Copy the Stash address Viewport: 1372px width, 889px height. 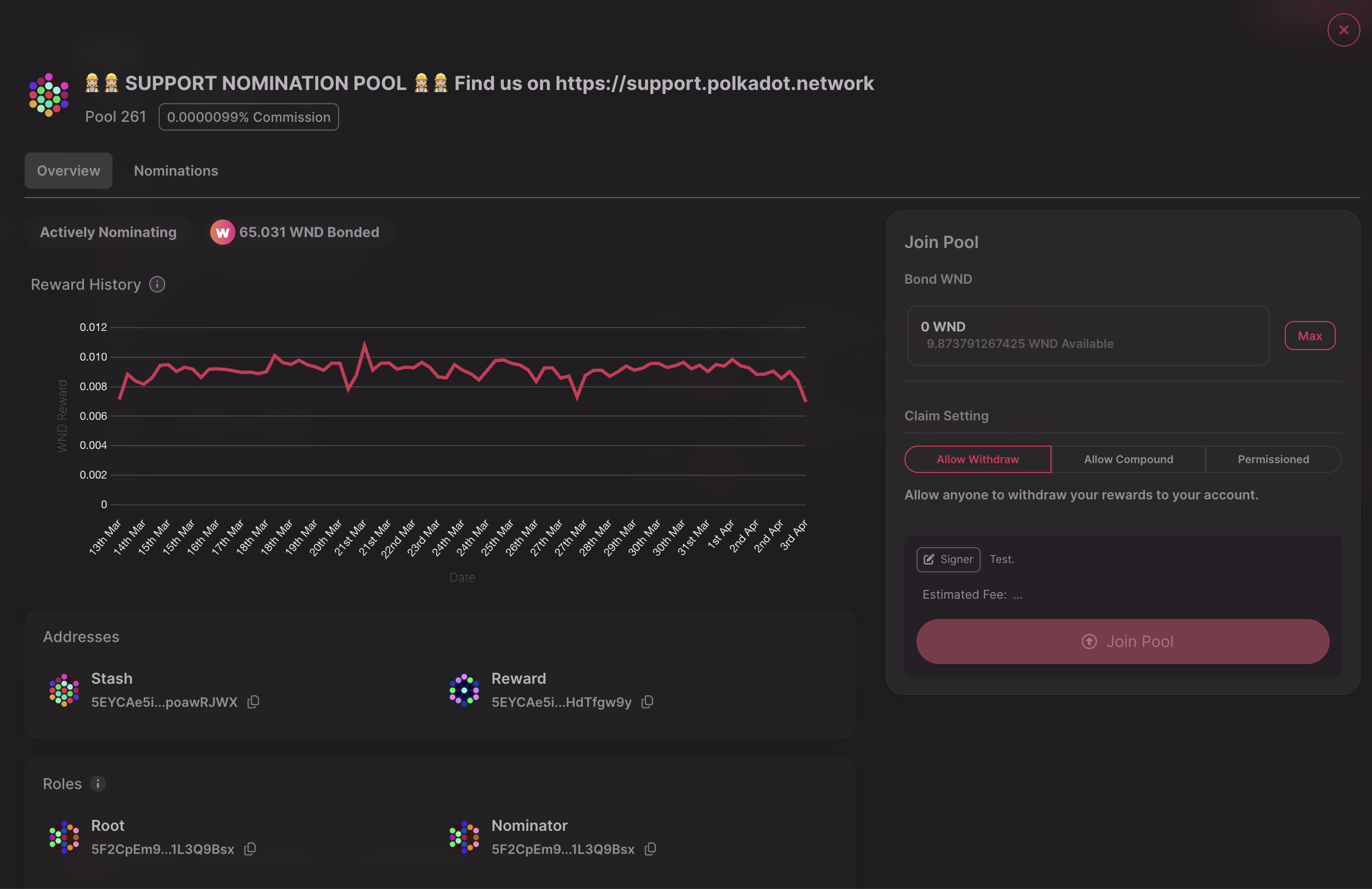point(253,702)
